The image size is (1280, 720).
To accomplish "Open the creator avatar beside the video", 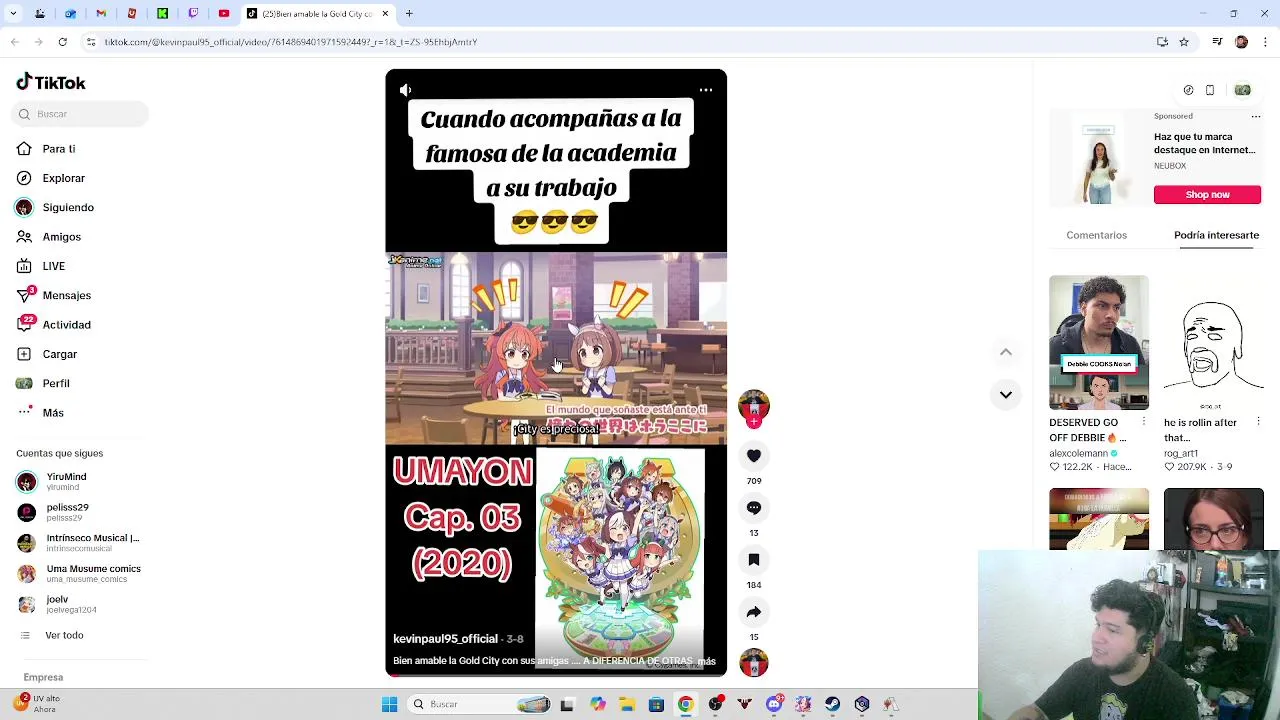I will tap(754, 405).
